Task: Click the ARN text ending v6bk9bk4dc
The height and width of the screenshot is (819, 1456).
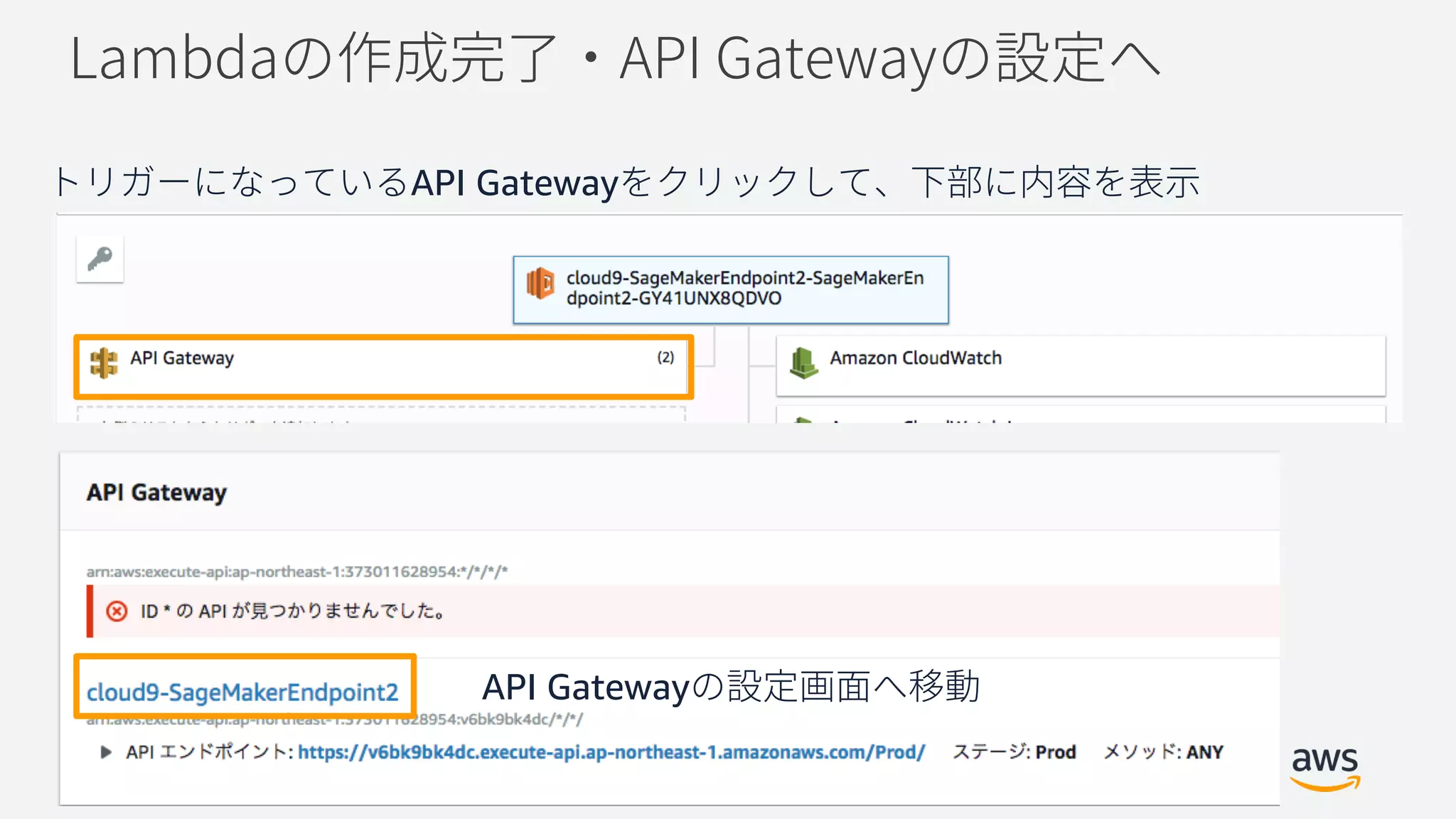Action: pos(334,720)
